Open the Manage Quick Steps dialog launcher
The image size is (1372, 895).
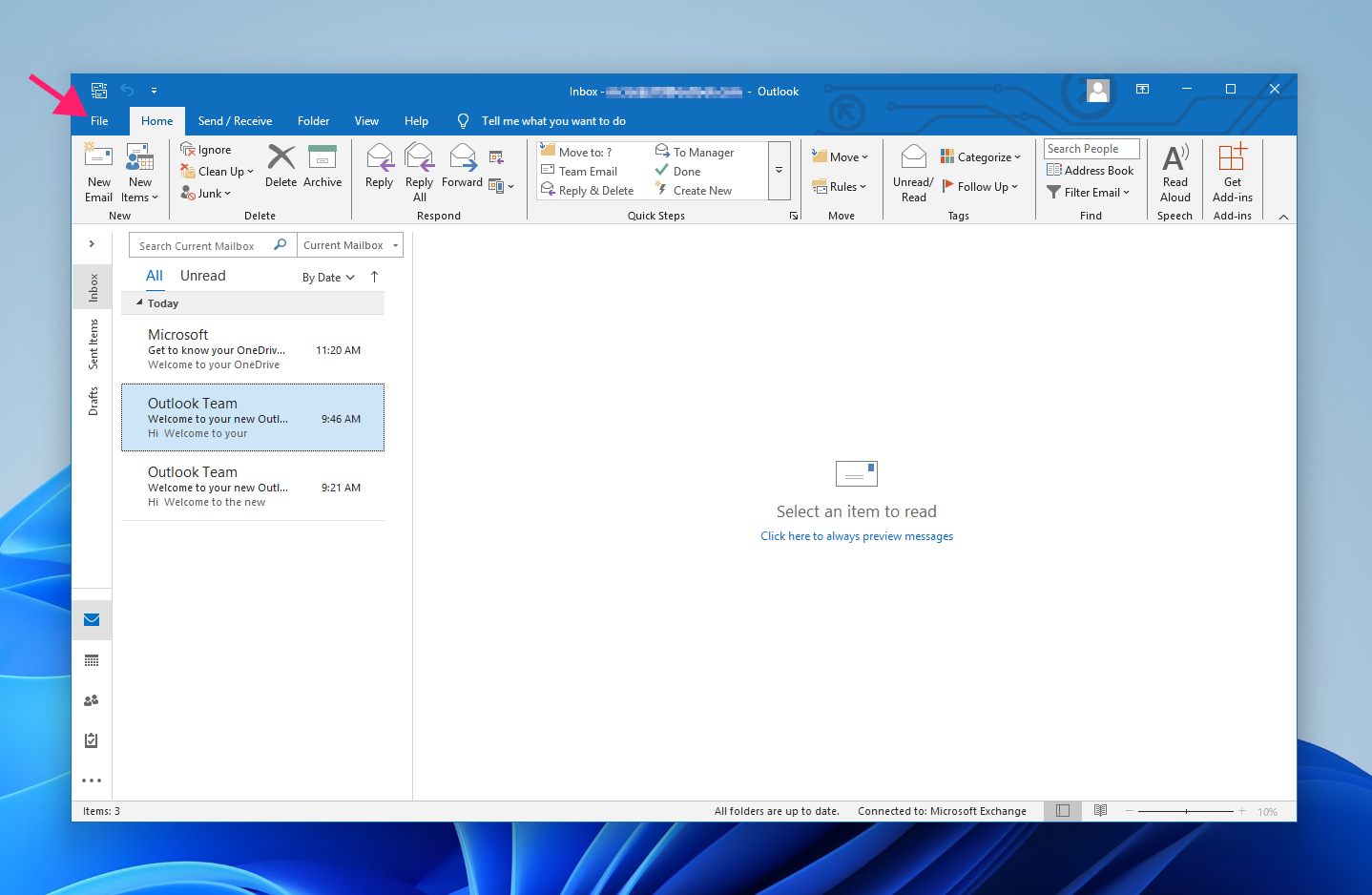pos(794,216)
